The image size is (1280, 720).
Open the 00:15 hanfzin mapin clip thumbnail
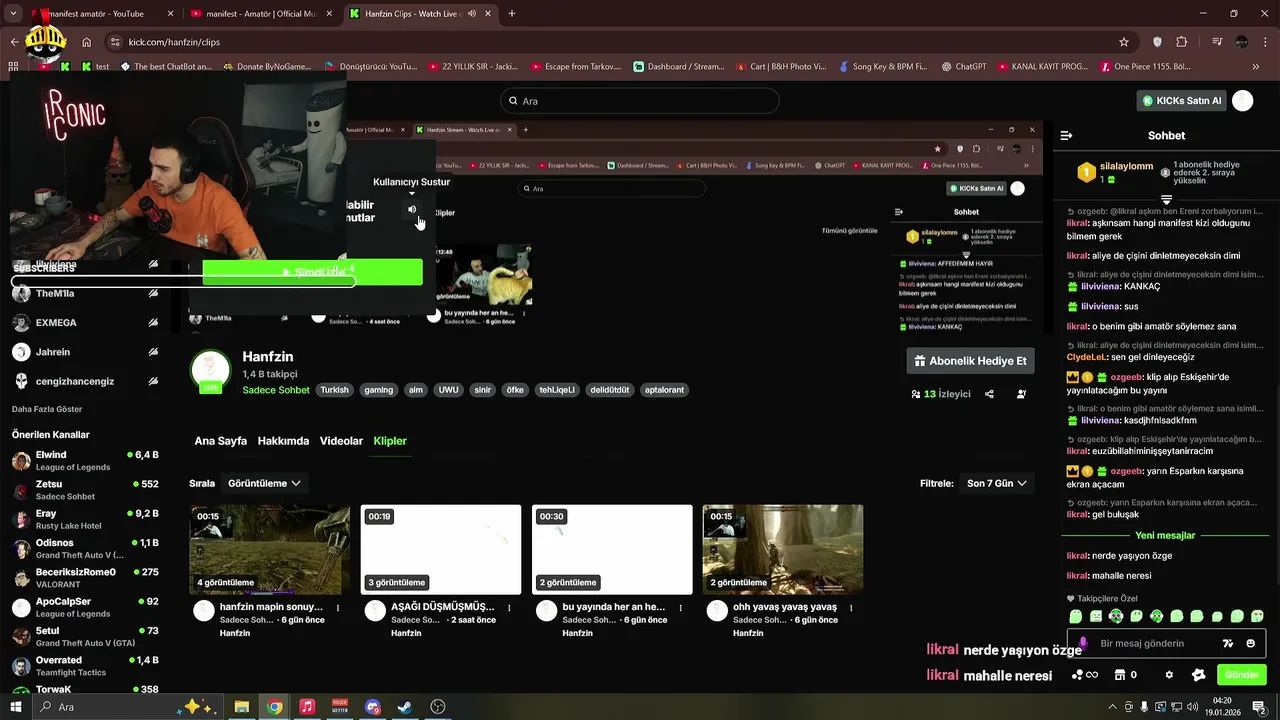pos(270,549)
